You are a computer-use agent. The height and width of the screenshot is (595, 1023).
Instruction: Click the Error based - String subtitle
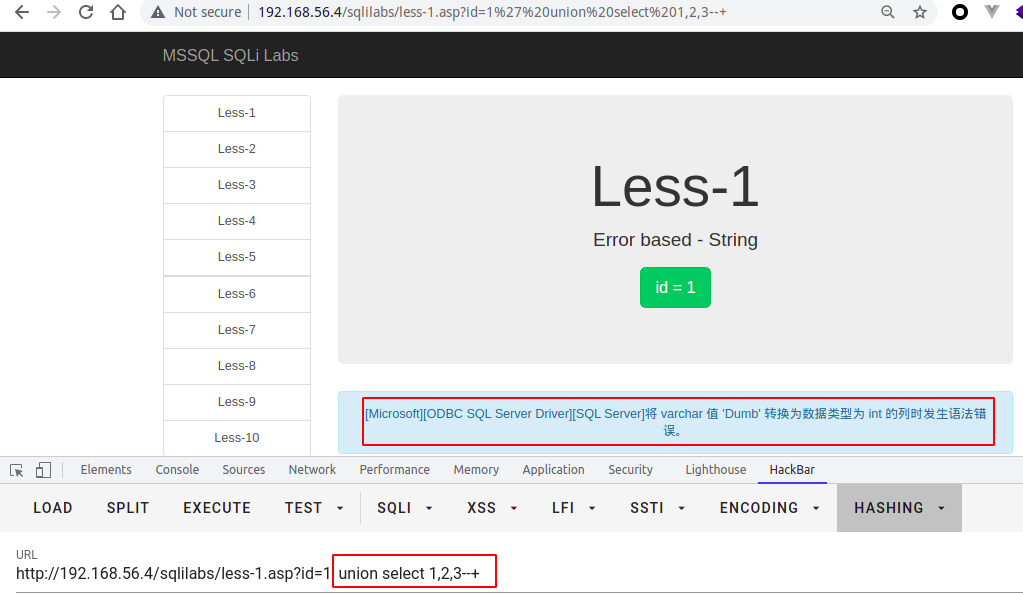(x=675, y=239)
